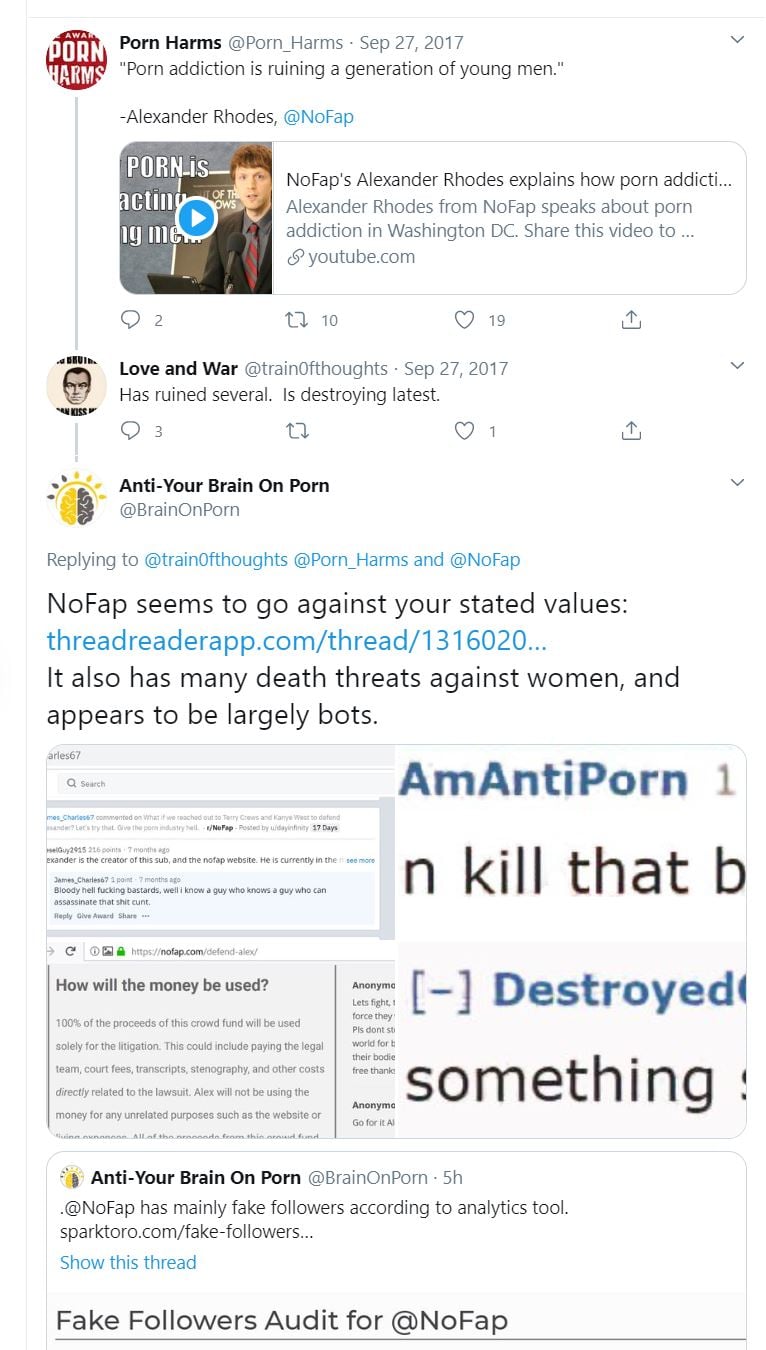This screenshot has width=766, height=1350.
Task: Play the Alexander Rhodes YouTube video
Action: click(196, 218)
